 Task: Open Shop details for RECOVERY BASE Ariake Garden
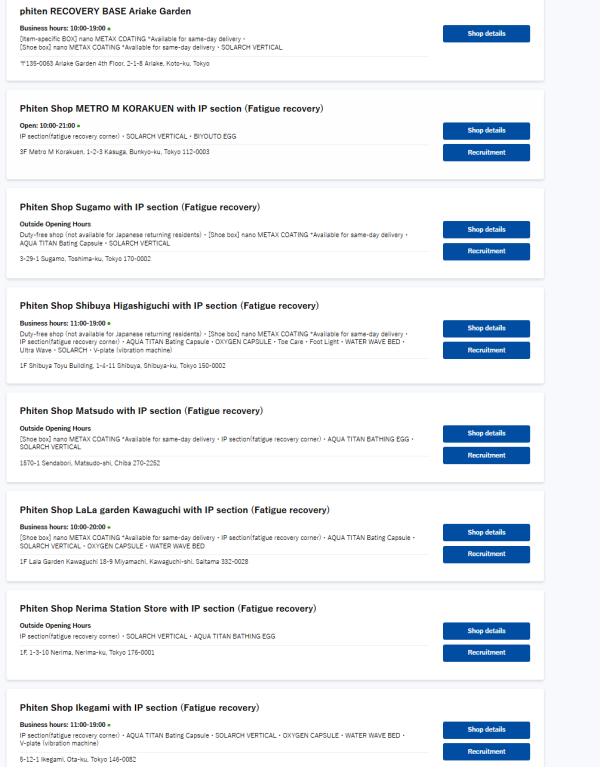[x=486, y=34]
